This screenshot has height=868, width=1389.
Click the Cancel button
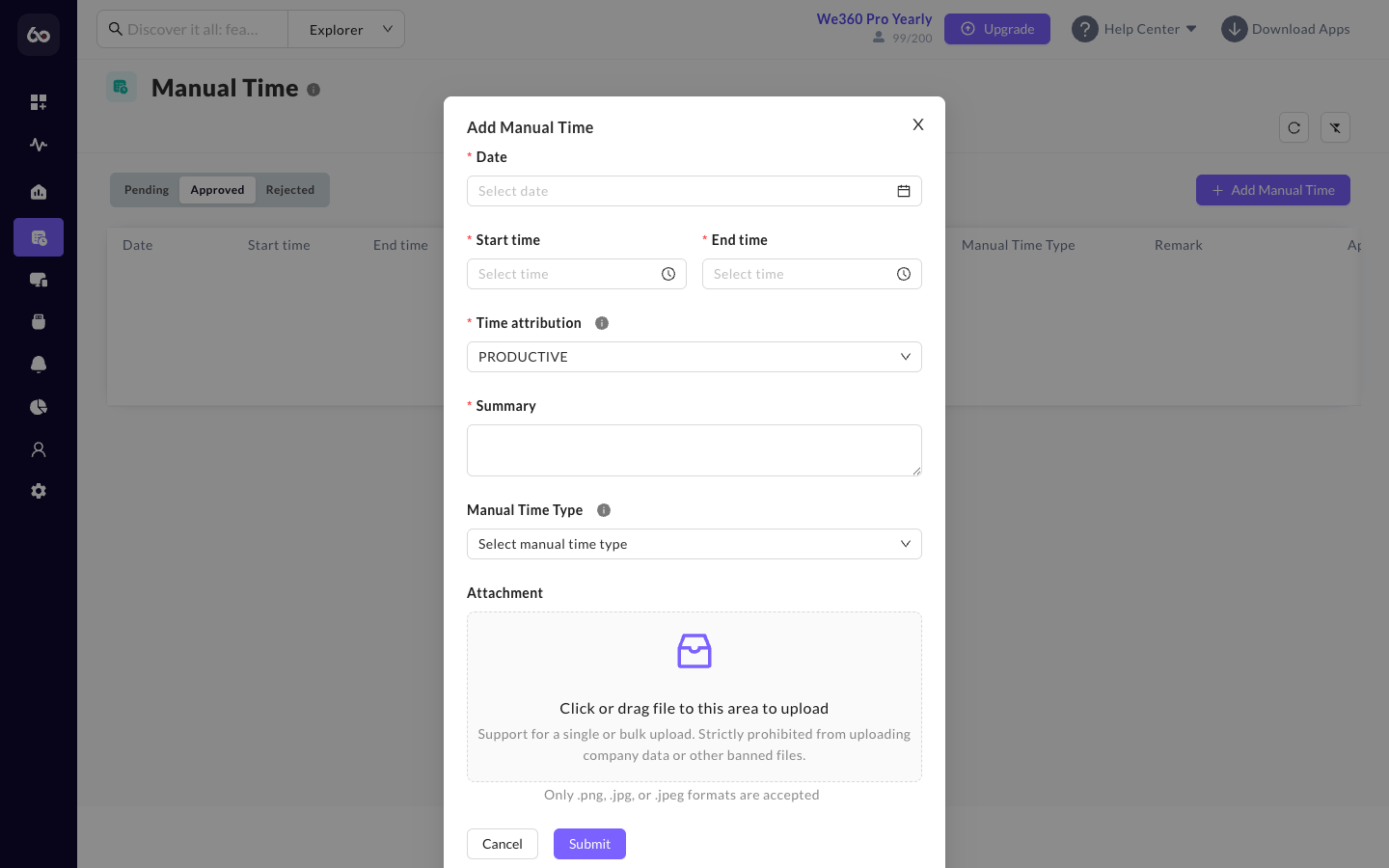pyautogui.click(x=503, y=844)
